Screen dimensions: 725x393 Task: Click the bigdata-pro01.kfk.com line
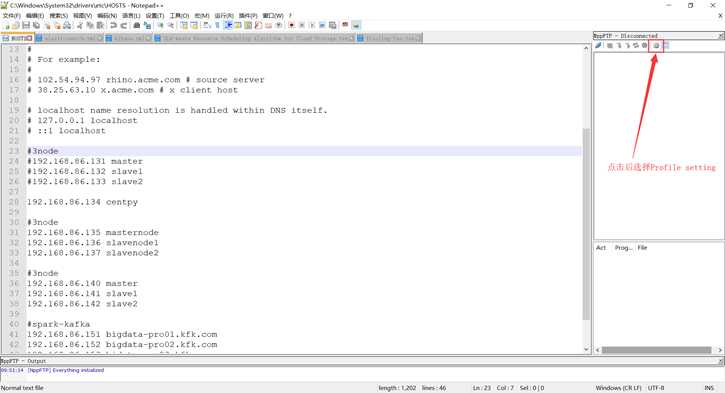click(x=122, y=334)
